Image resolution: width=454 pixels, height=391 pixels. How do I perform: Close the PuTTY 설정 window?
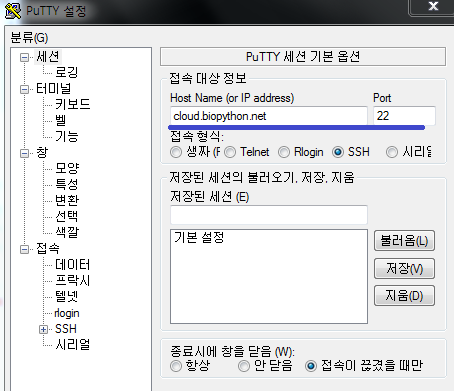[x=433, y=6]
